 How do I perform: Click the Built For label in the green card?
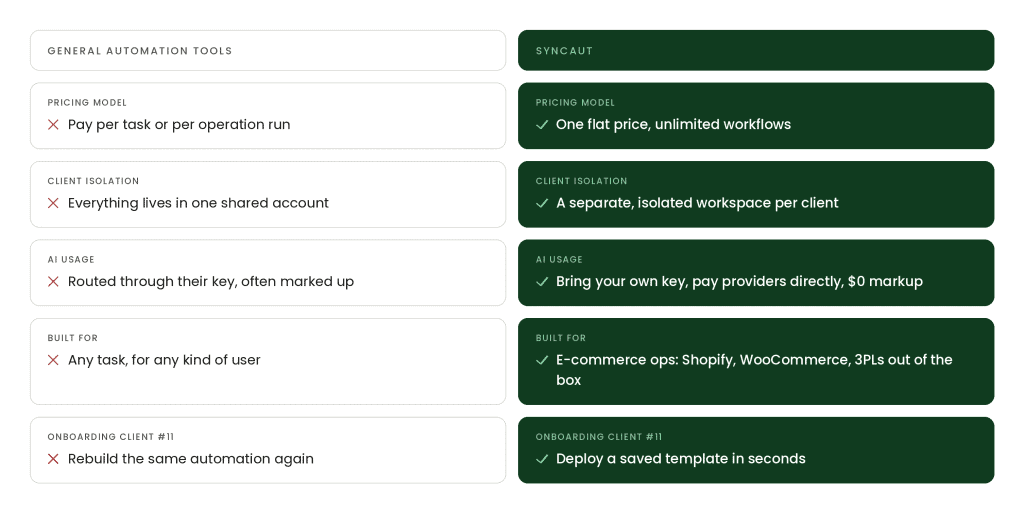[561, 337]
